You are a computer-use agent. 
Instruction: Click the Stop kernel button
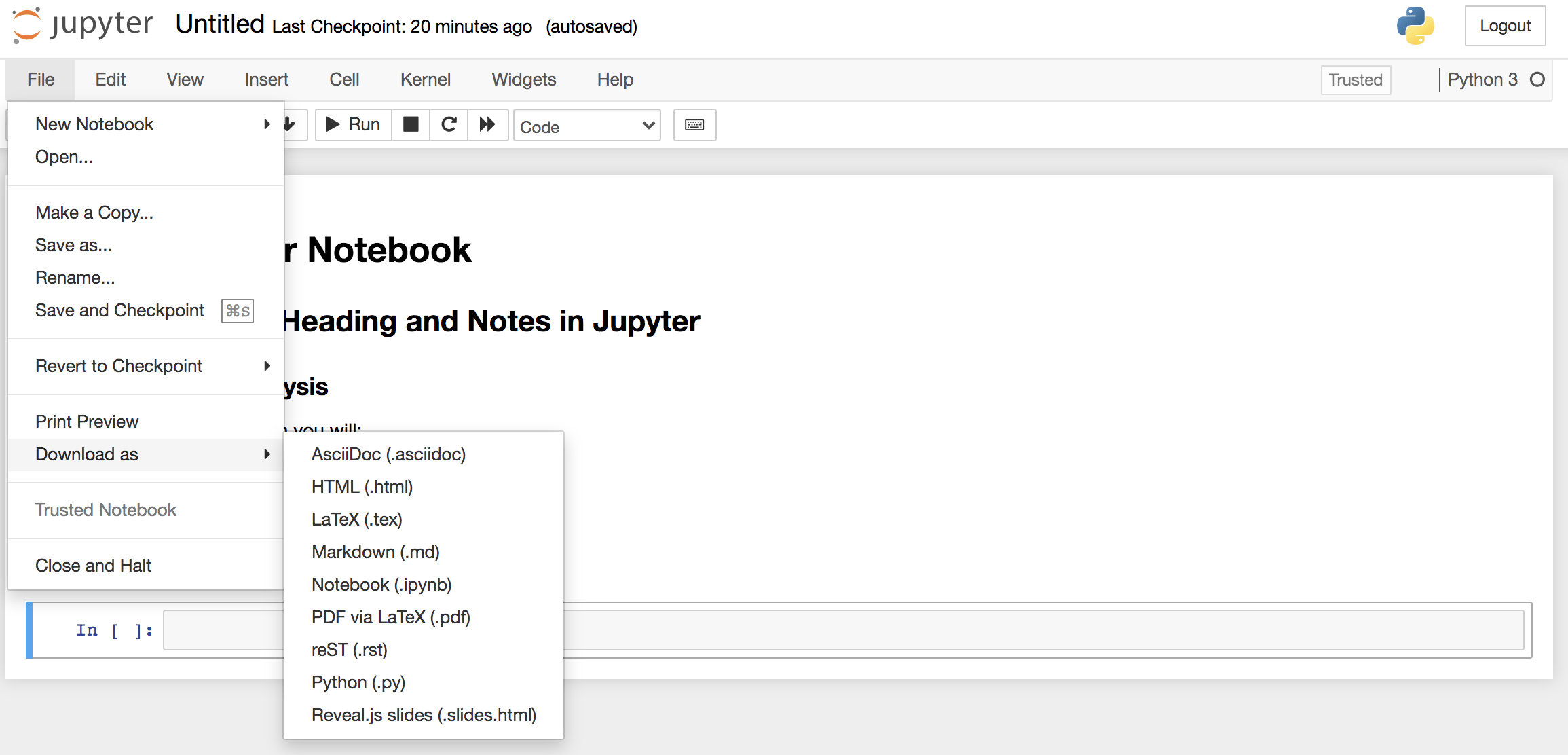click(x=410, y=125)
